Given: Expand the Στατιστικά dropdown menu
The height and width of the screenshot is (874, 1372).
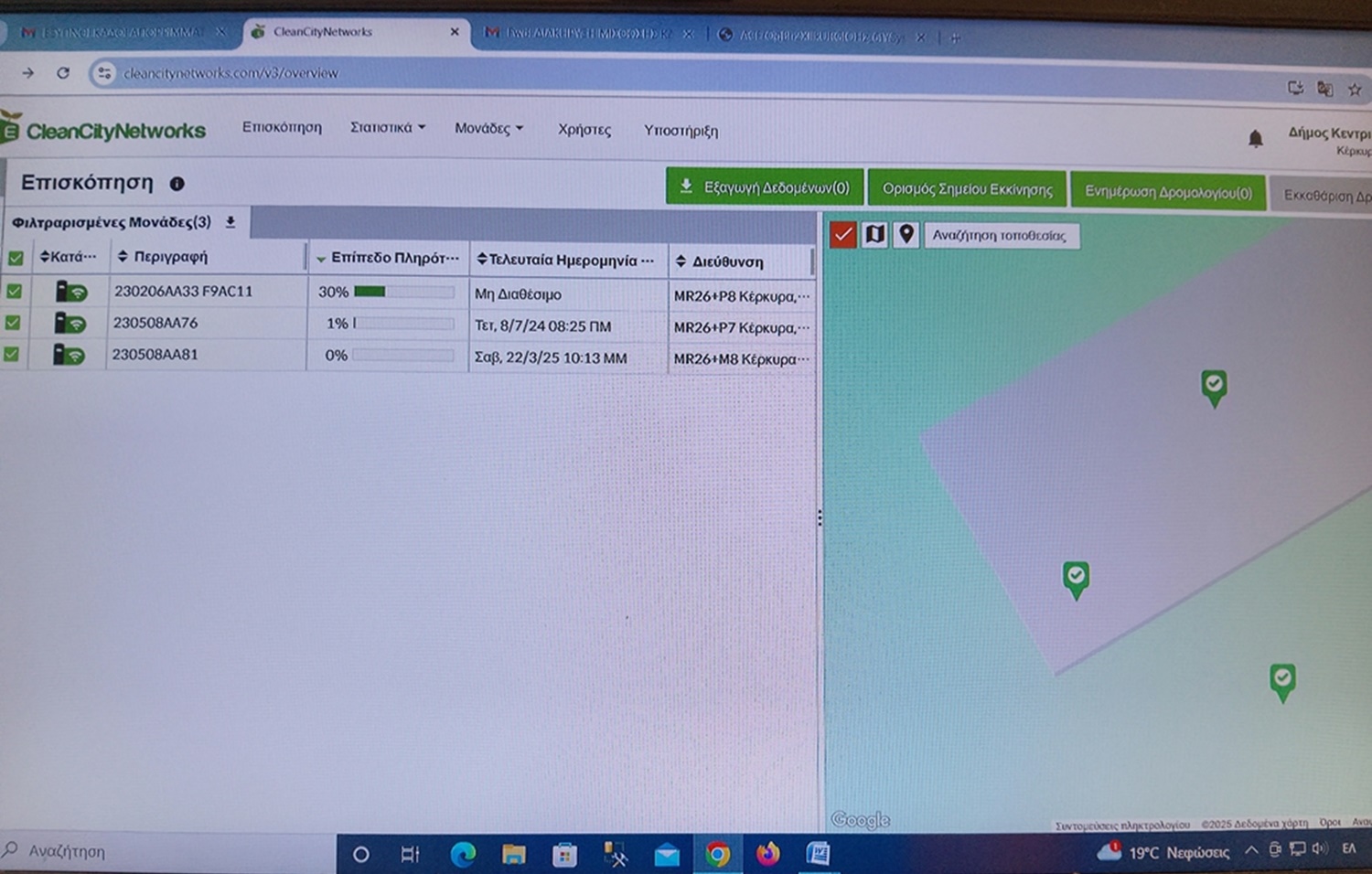Looking at the screenshot, I should [387, 128].
